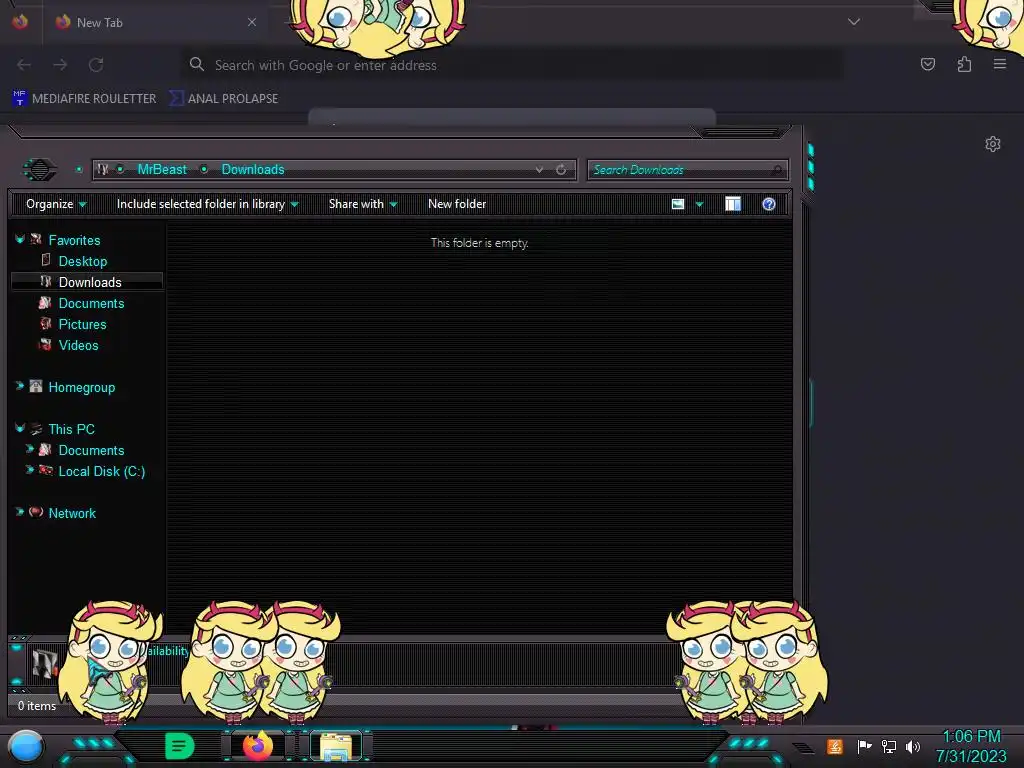
Task: Toggle the preview pane icon
Action: pos(733,204)
